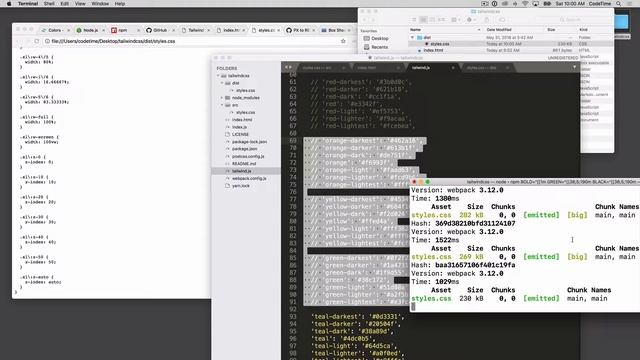Open the Window menu in menu bar
The image size is (640, 360).
pyautogui.click(x=100, y=4)
